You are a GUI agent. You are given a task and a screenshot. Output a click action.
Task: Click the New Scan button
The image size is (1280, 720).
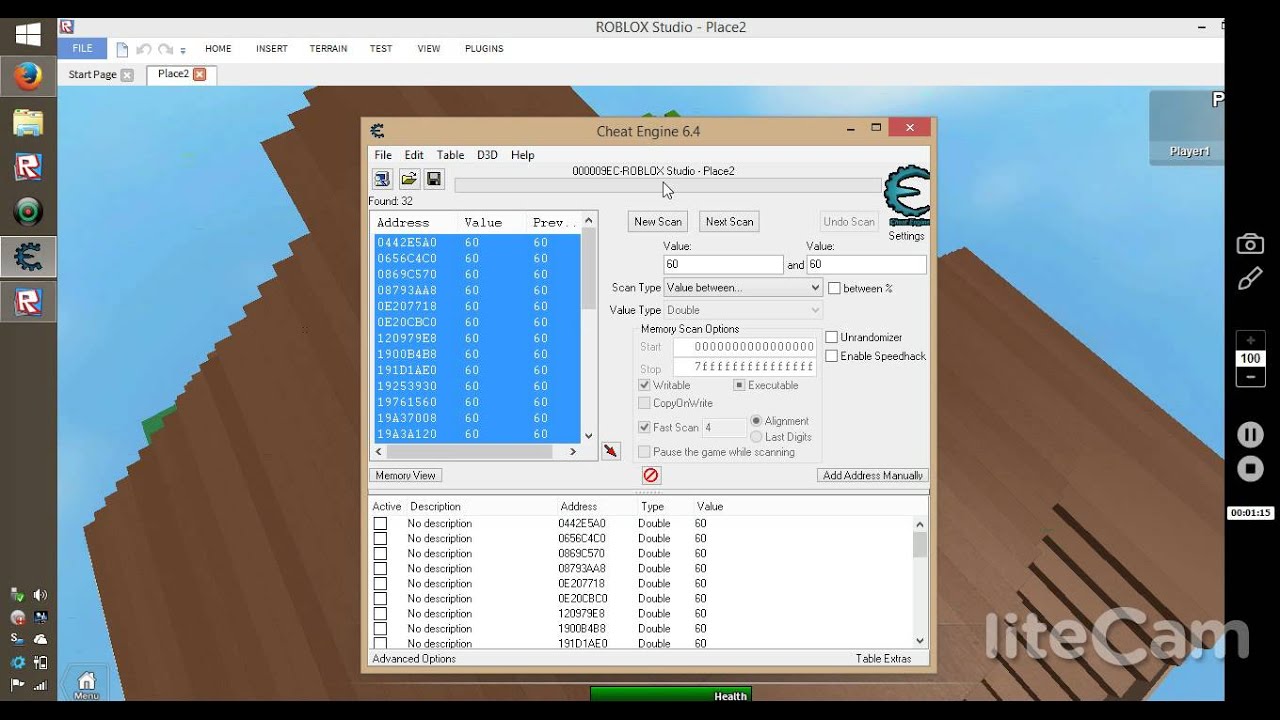658,222
